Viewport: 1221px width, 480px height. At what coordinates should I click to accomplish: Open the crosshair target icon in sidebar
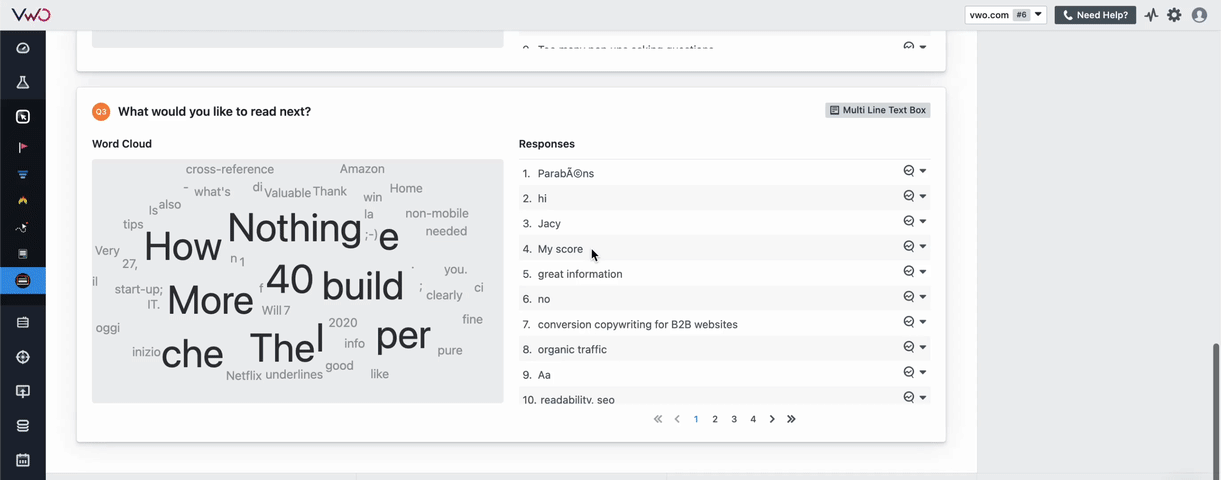point(23,357)
